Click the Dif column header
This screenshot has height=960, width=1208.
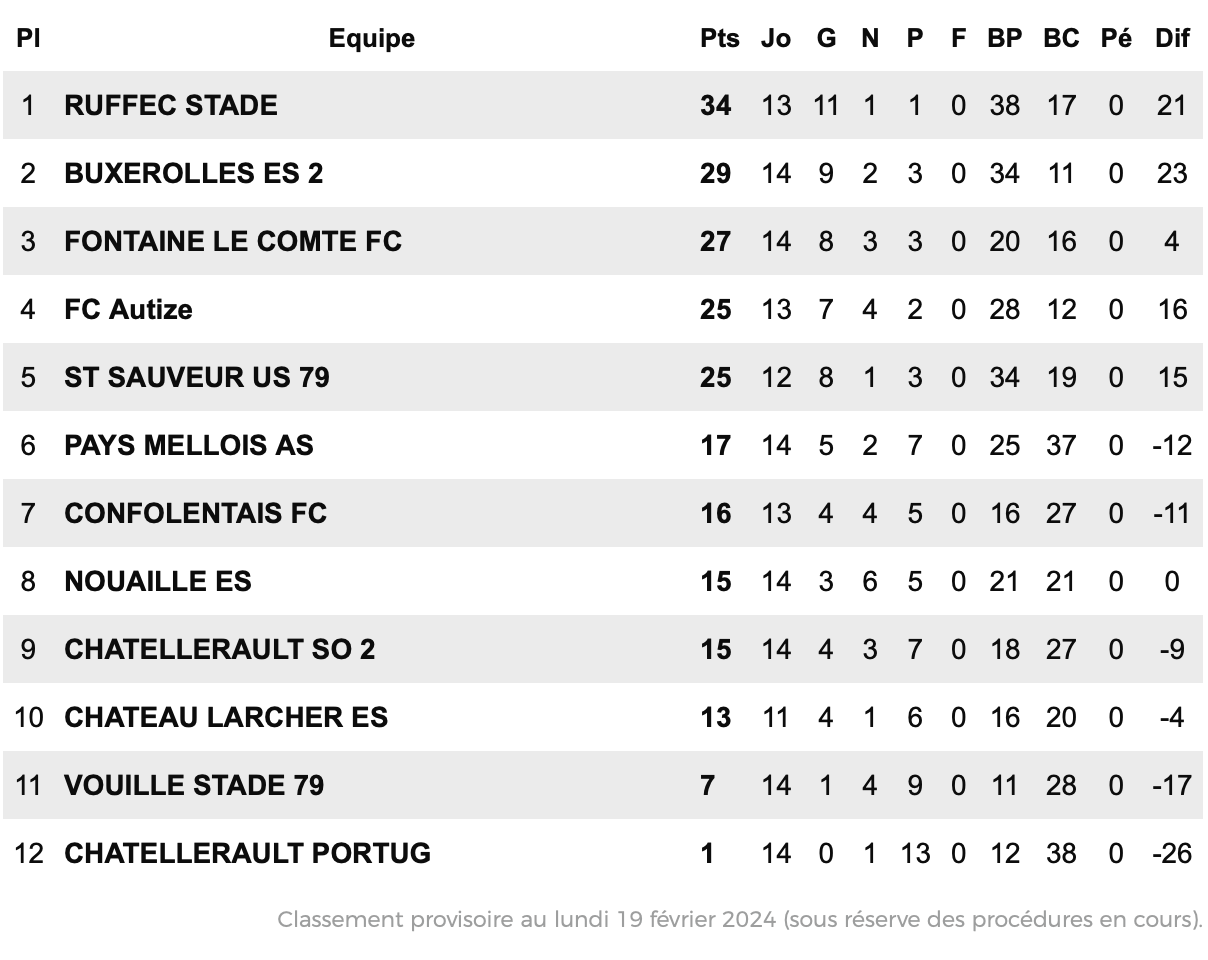point(1172,38)
